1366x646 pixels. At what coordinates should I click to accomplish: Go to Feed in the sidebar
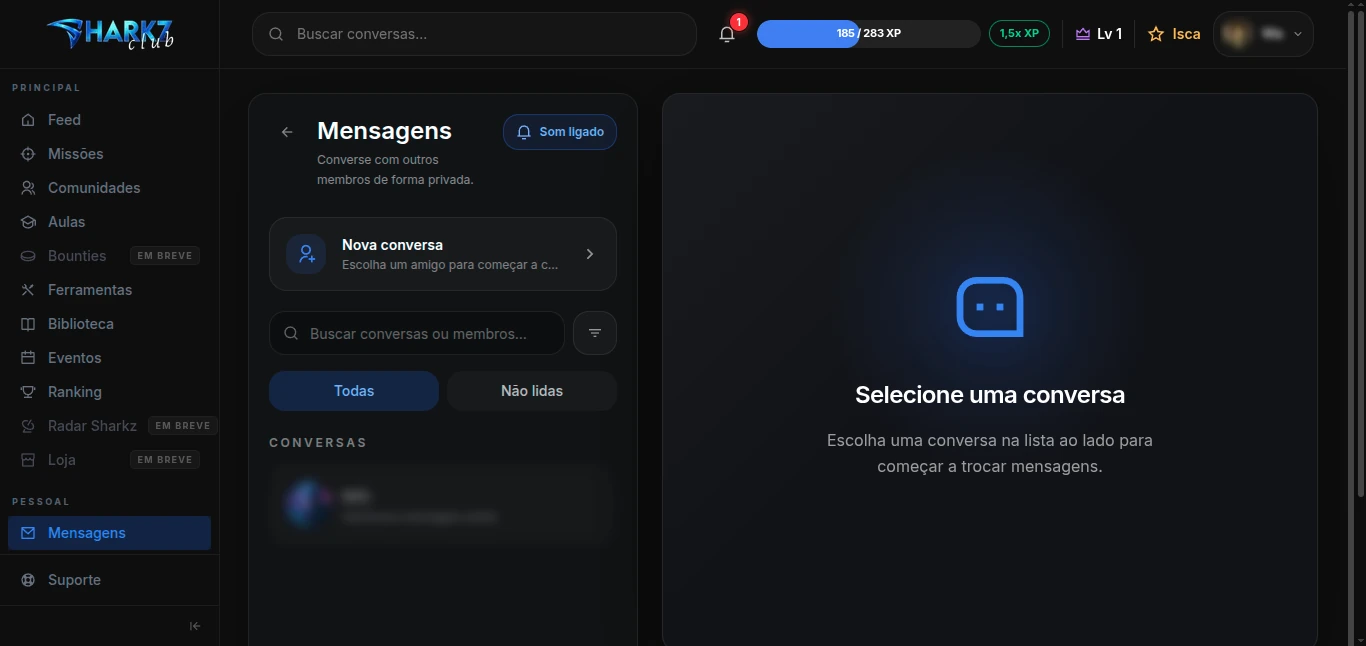pyautogui.click(x=109, y=120)
